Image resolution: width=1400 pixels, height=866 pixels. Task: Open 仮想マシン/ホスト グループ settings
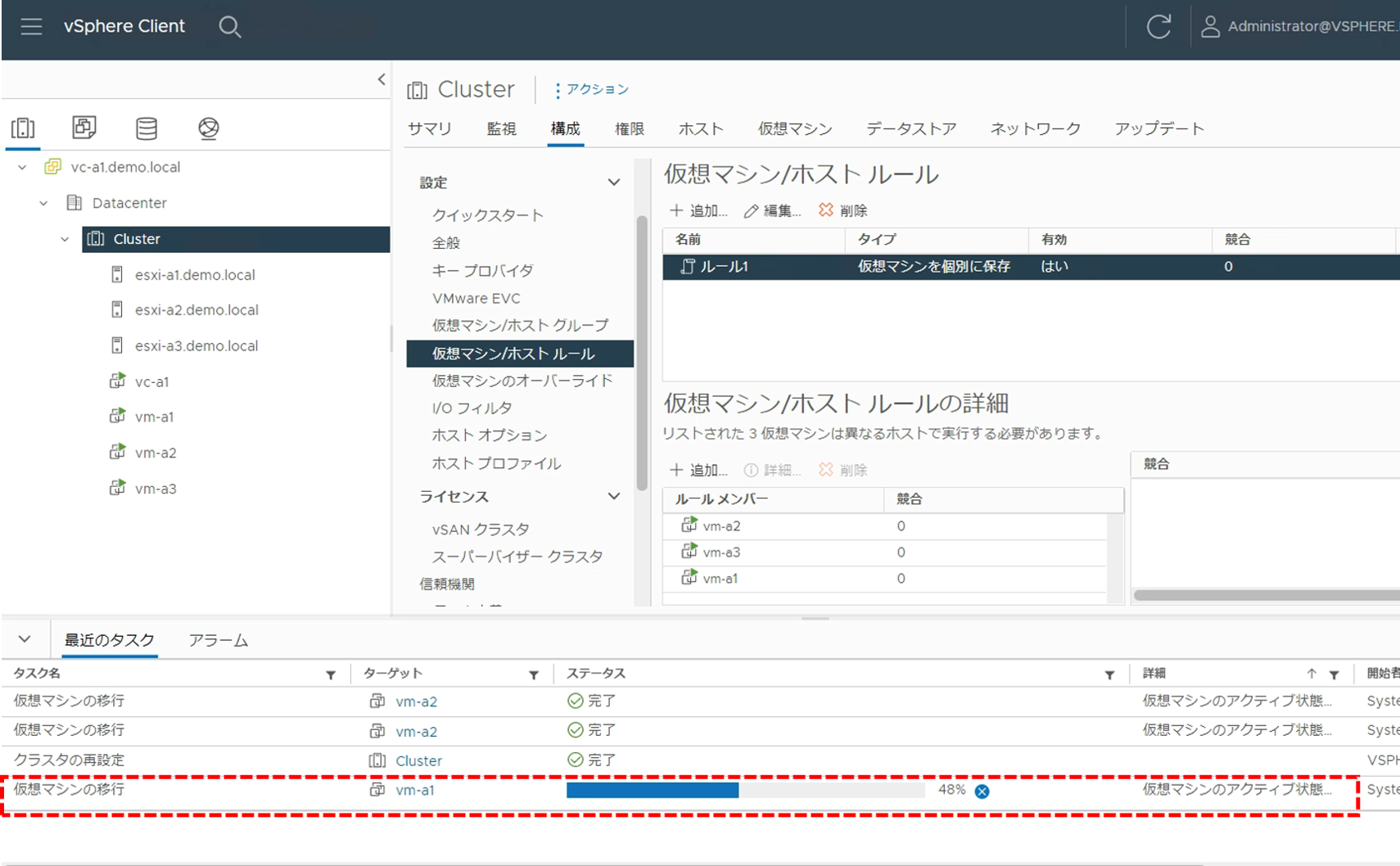pos(521,326)
